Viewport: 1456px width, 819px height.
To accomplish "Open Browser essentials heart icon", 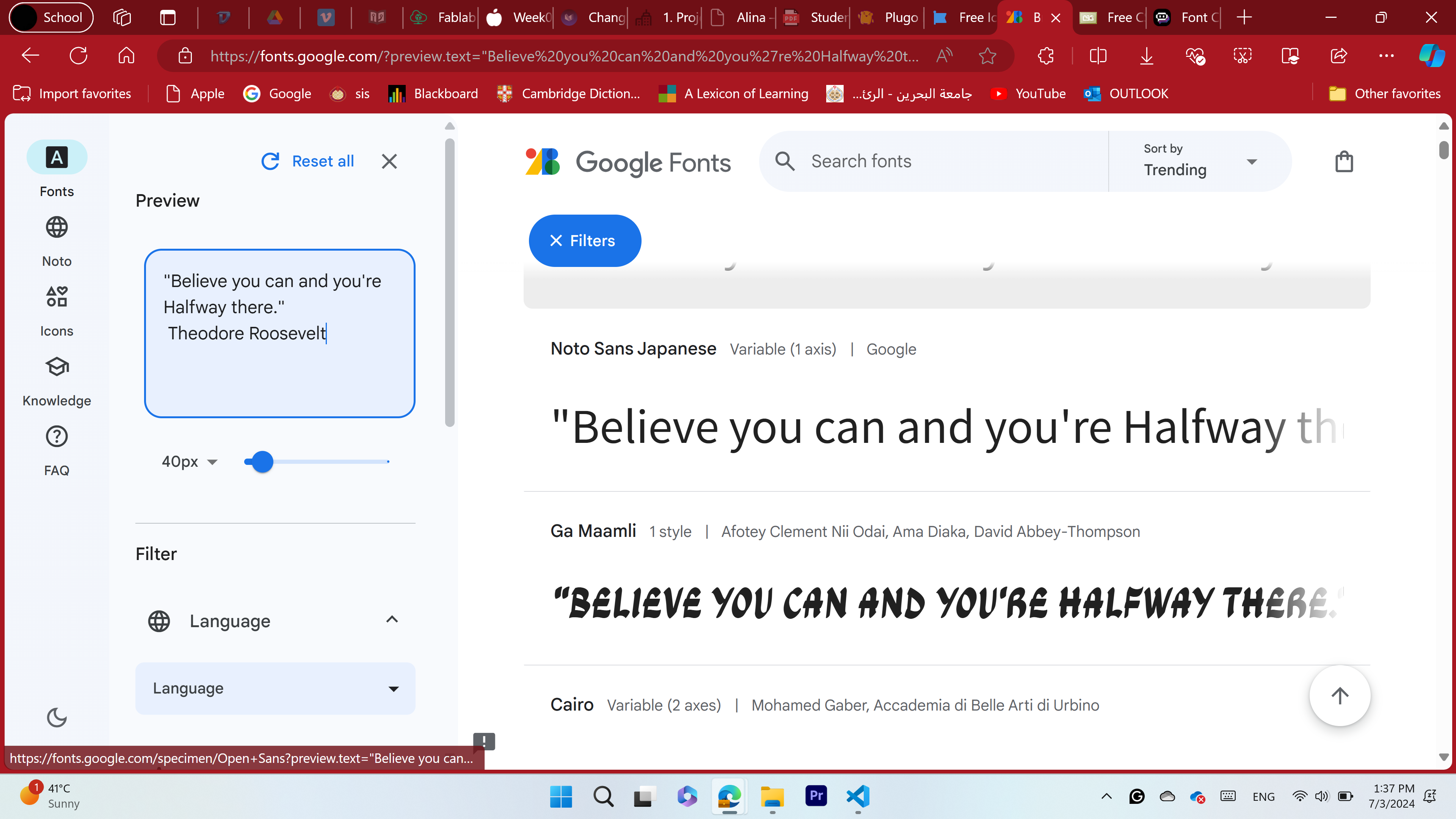I will 1195,55.
